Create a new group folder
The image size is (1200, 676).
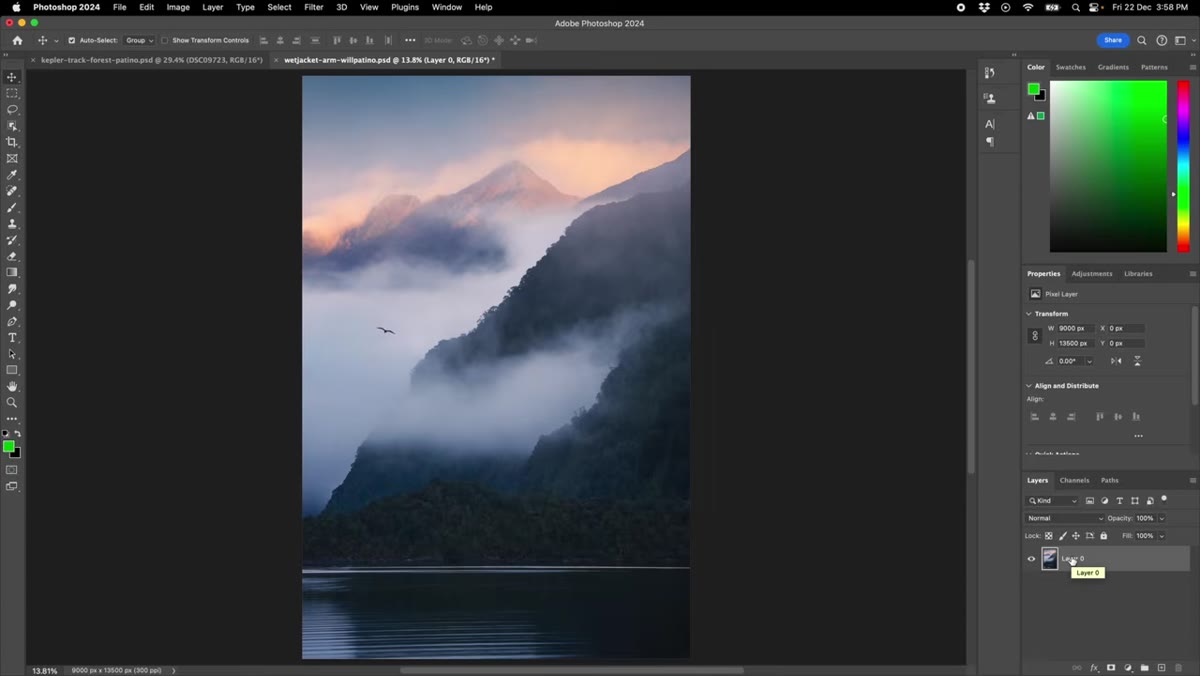[1145, 667]
